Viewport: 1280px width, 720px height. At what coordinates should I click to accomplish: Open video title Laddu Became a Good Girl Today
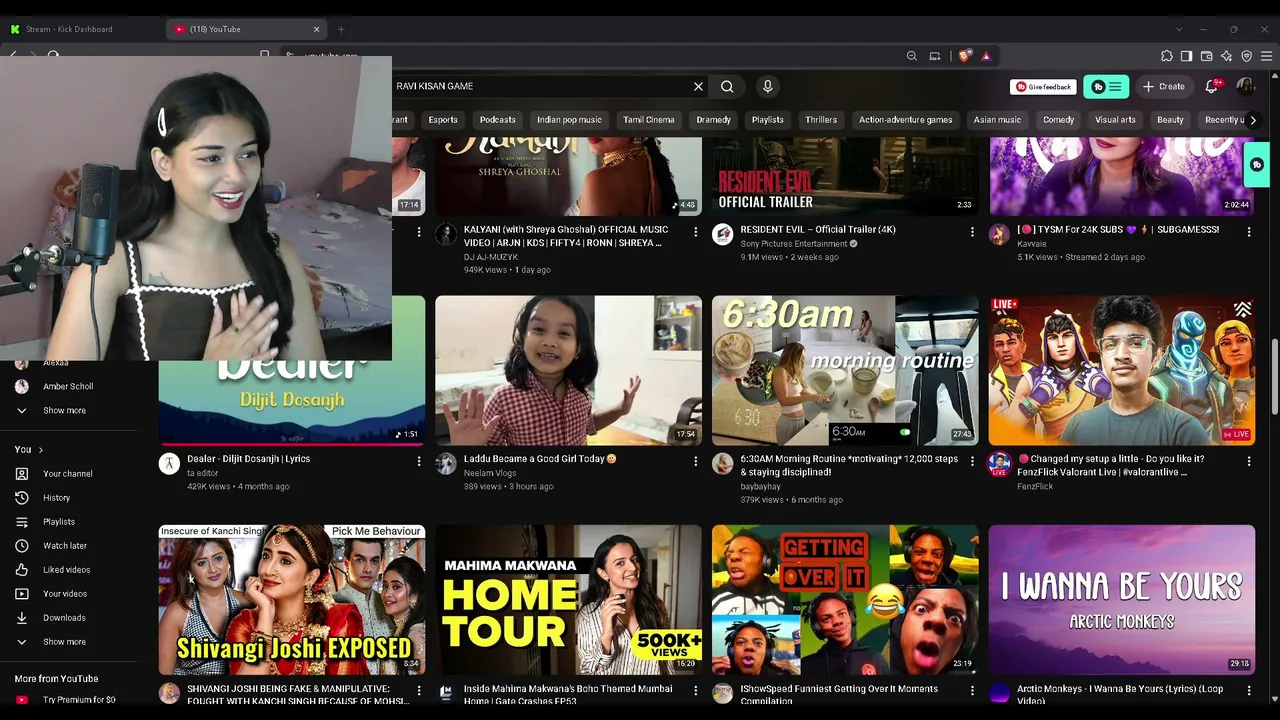pos(540,459)
